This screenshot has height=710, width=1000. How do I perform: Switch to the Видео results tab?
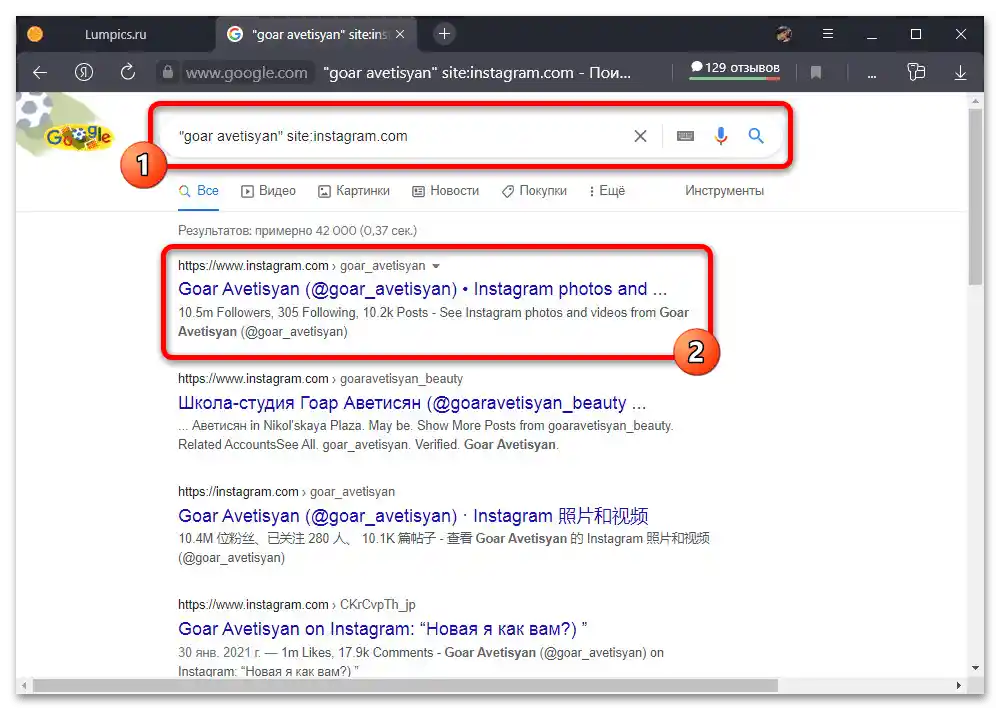click(x=268, y=191)
